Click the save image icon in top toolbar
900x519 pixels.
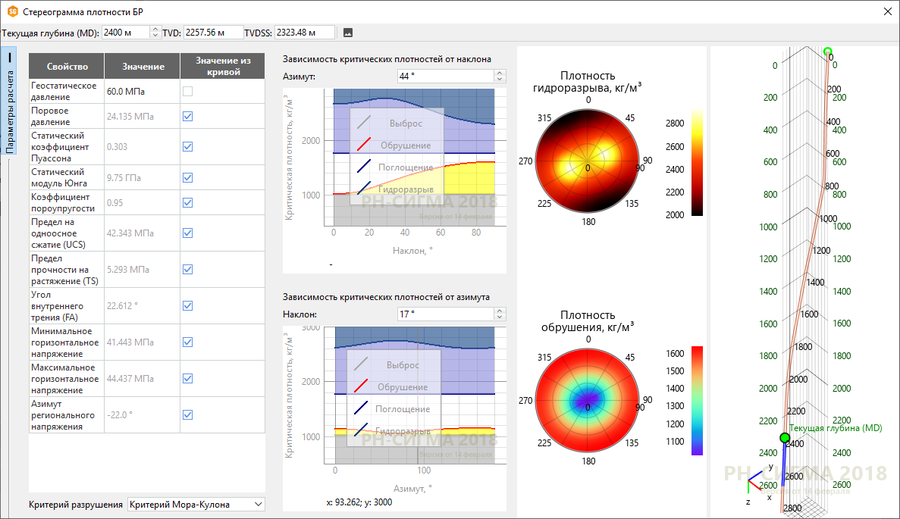point(348,33)
